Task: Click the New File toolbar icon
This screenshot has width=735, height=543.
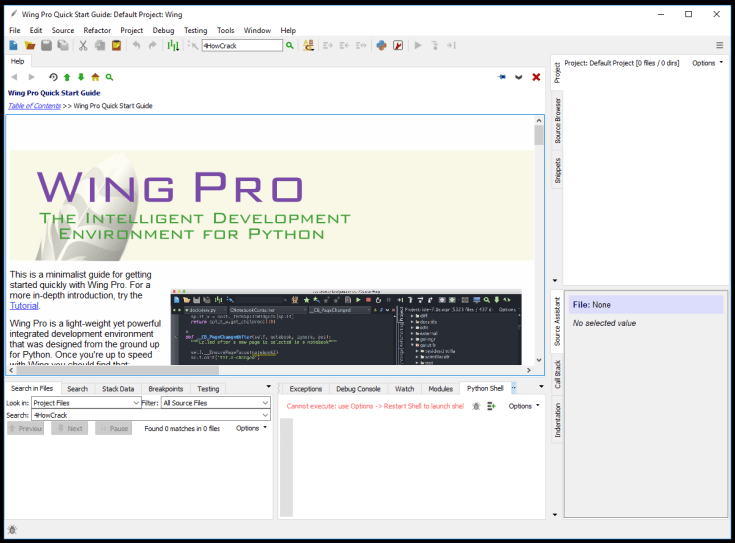Action: coord(14,45)
